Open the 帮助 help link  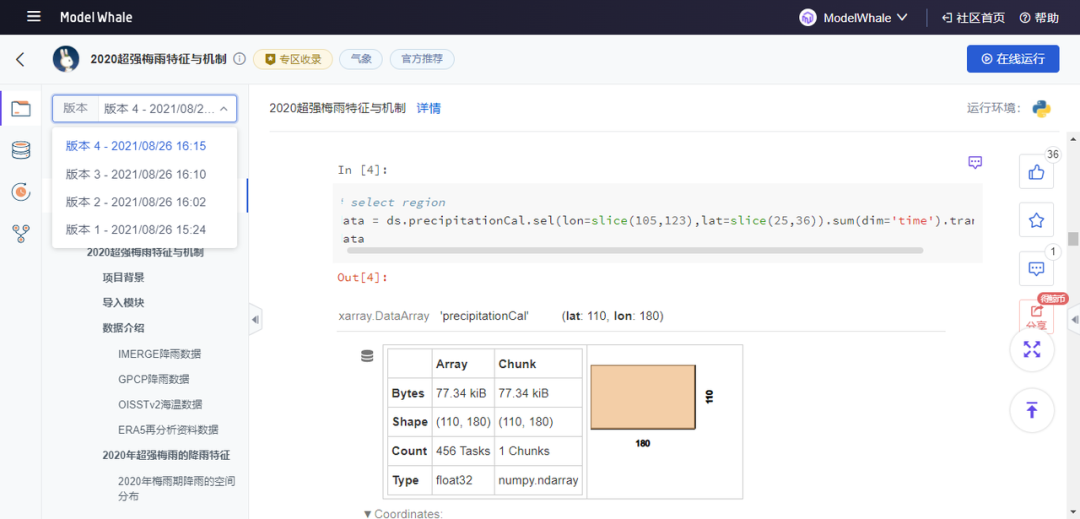tap(1039, 17)
